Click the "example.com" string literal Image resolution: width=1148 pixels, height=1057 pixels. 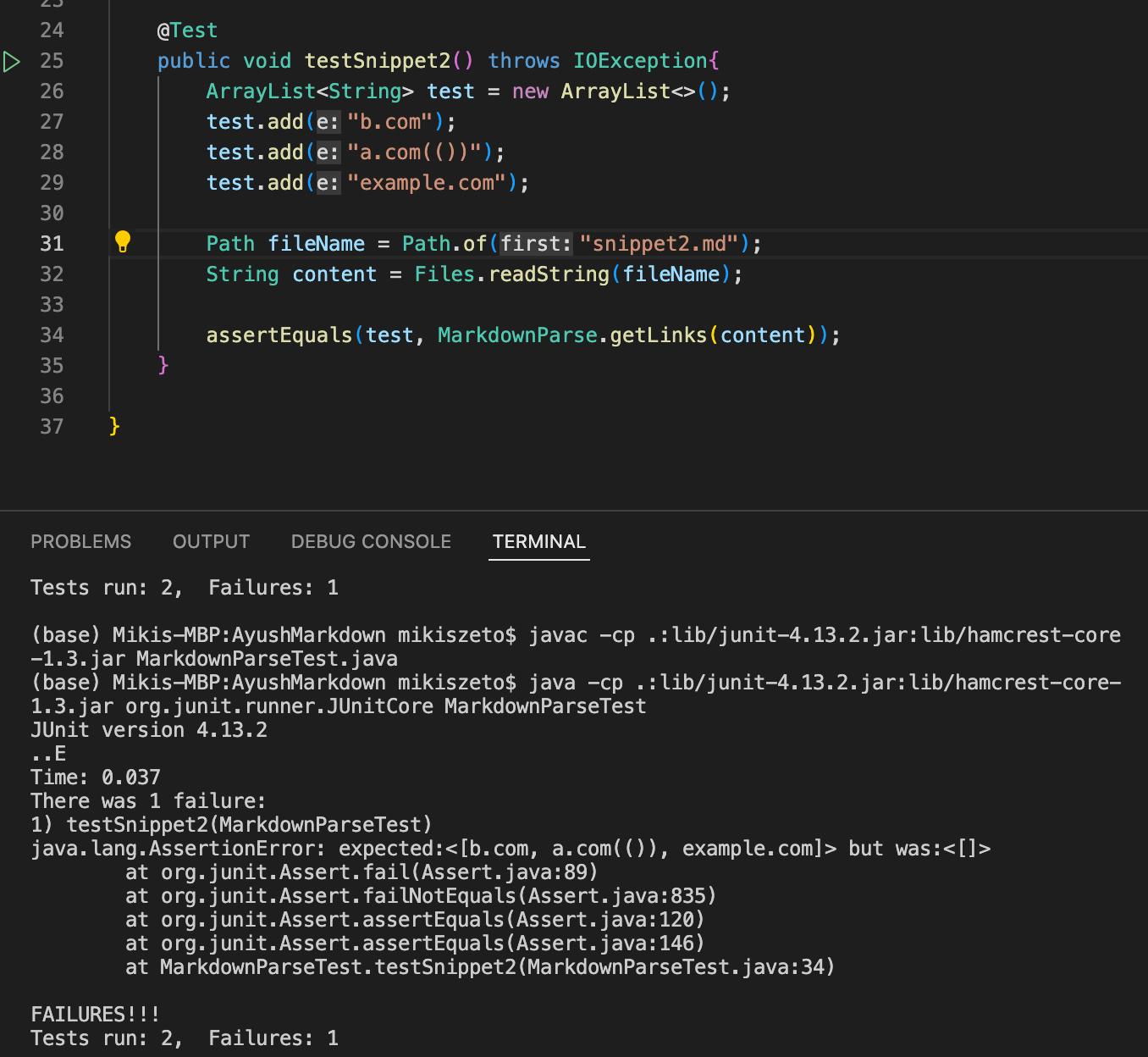(427, 183)
